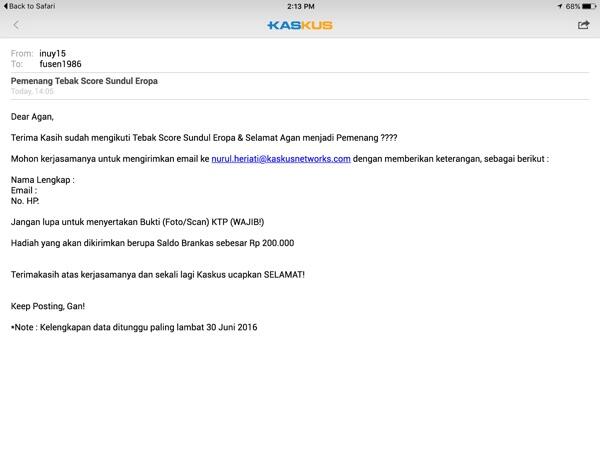Tap the KTP (WAJIB!) reminder line
The width and height of the screenshot is (600, 450).
137,222
